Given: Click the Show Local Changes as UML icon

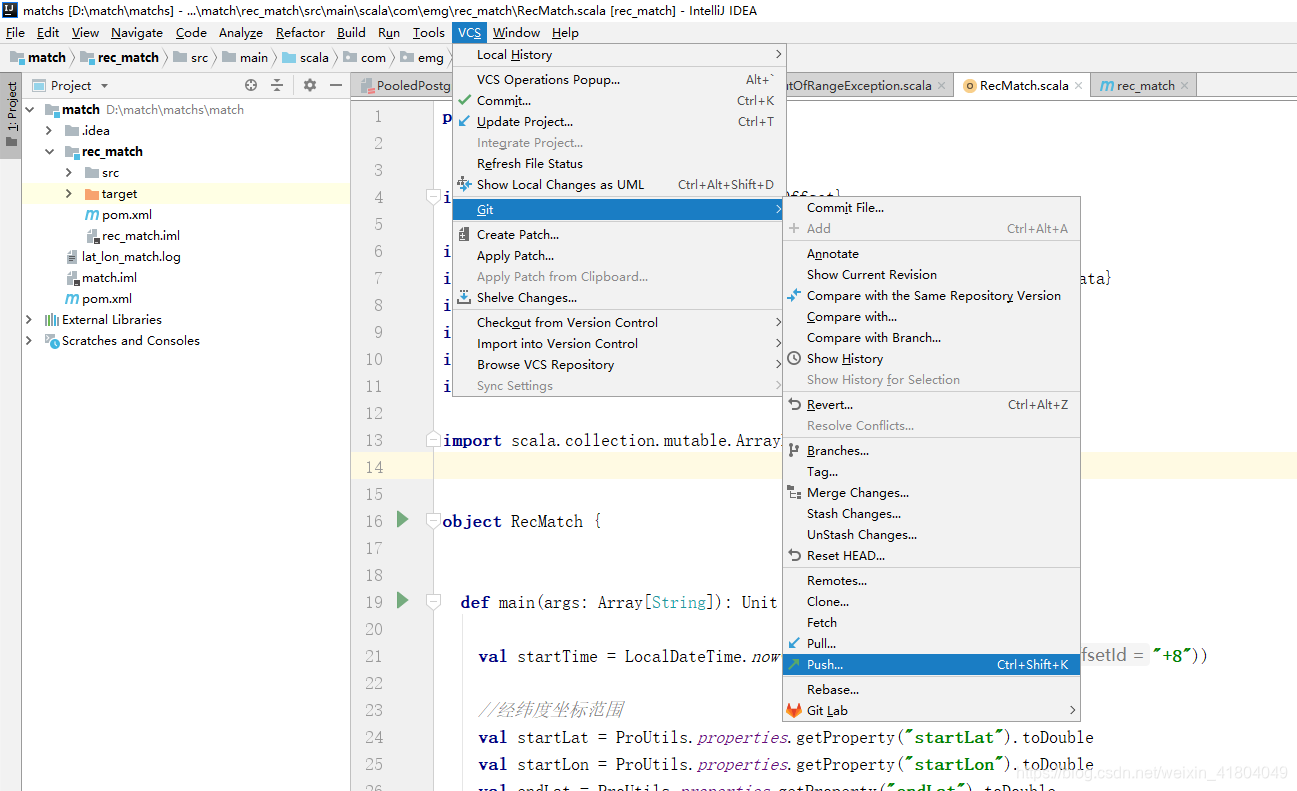Looking at the screenshot, I should point(464,184).
